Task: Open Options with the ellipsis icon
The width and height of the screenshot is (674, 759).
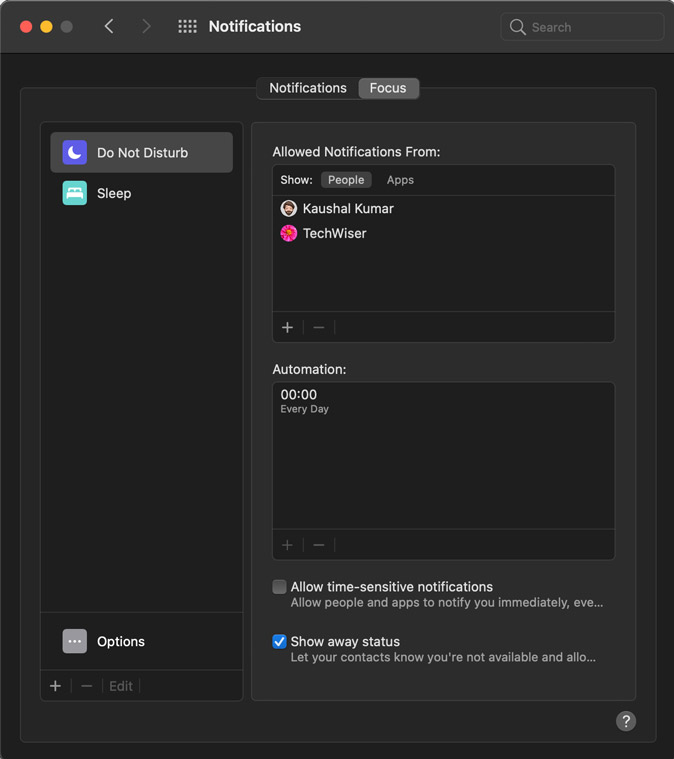Action: pos(75,641)
